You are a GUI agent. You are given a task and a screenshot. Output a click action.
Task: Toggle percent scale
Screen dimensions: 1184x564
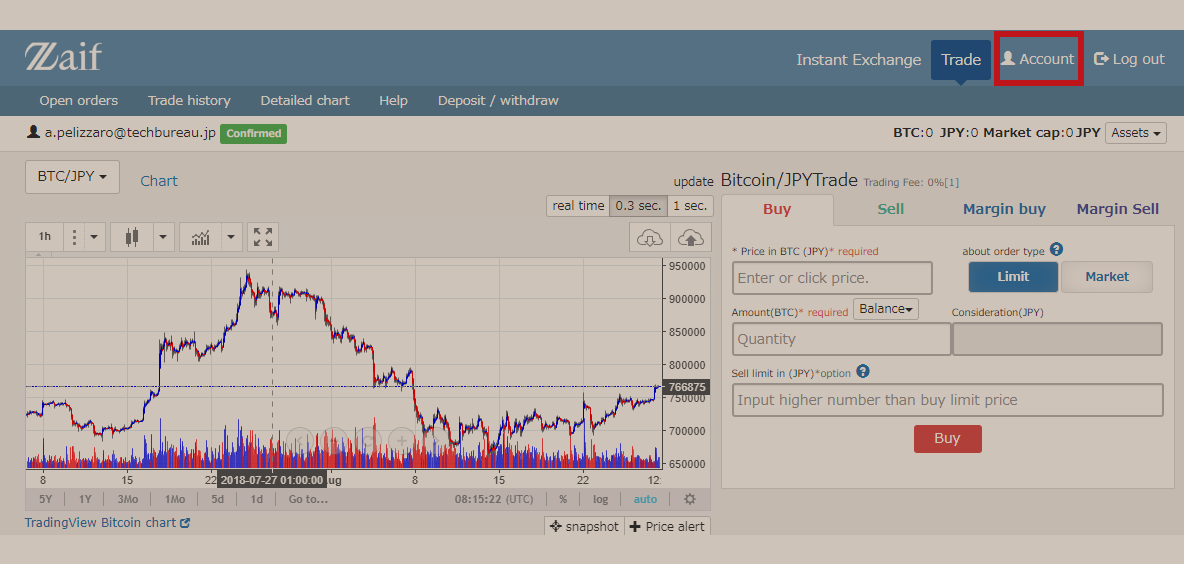click(563, 499)
